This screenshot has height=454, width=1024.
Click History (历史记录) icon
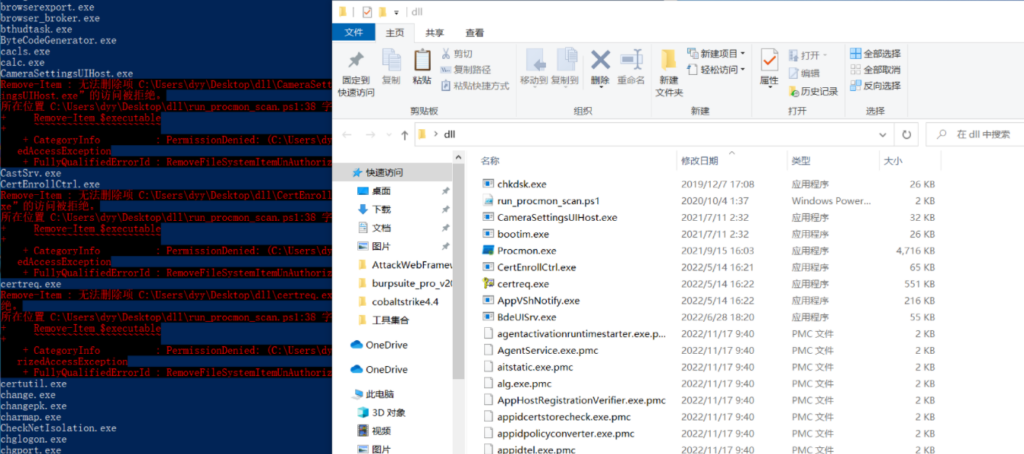coord(813,91)
